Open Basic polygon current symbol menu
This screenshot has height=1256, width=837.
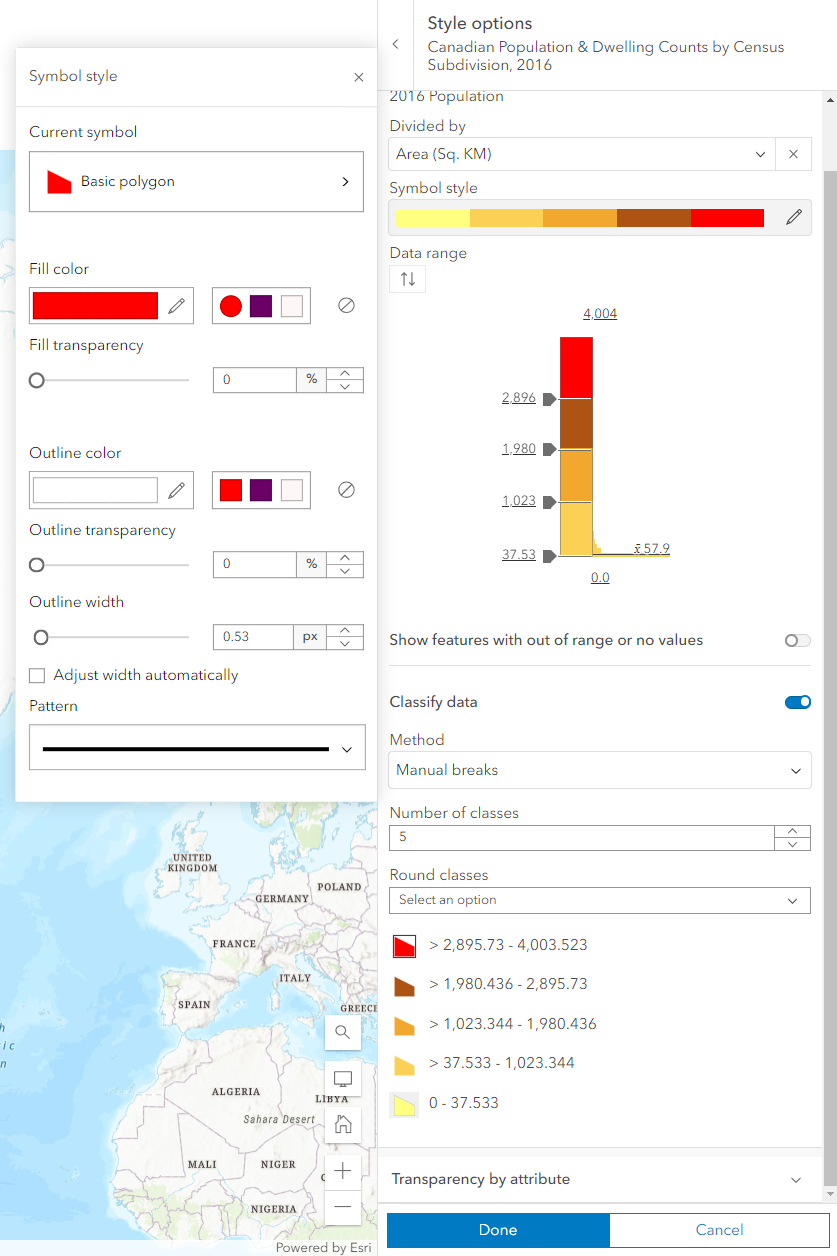[196, 182]
